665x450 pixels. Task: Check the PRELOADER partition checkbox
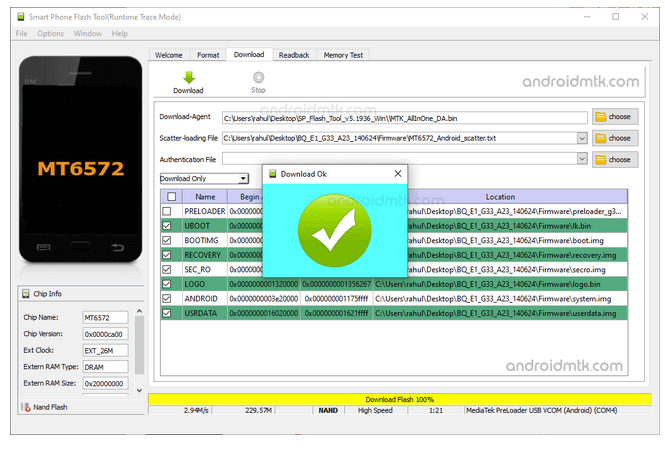click(167, 211)
